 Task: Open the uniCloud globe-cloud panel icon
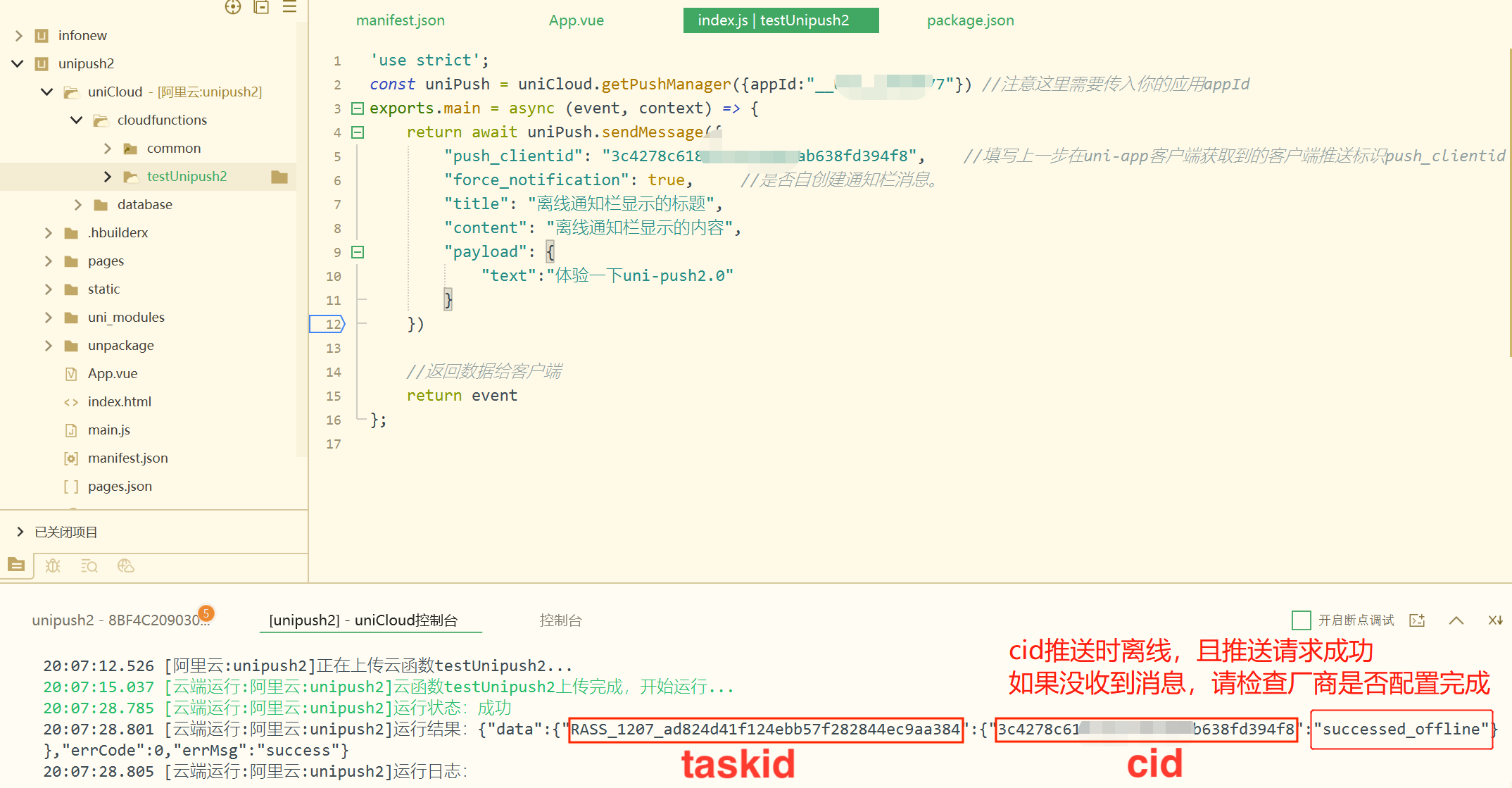126,566
